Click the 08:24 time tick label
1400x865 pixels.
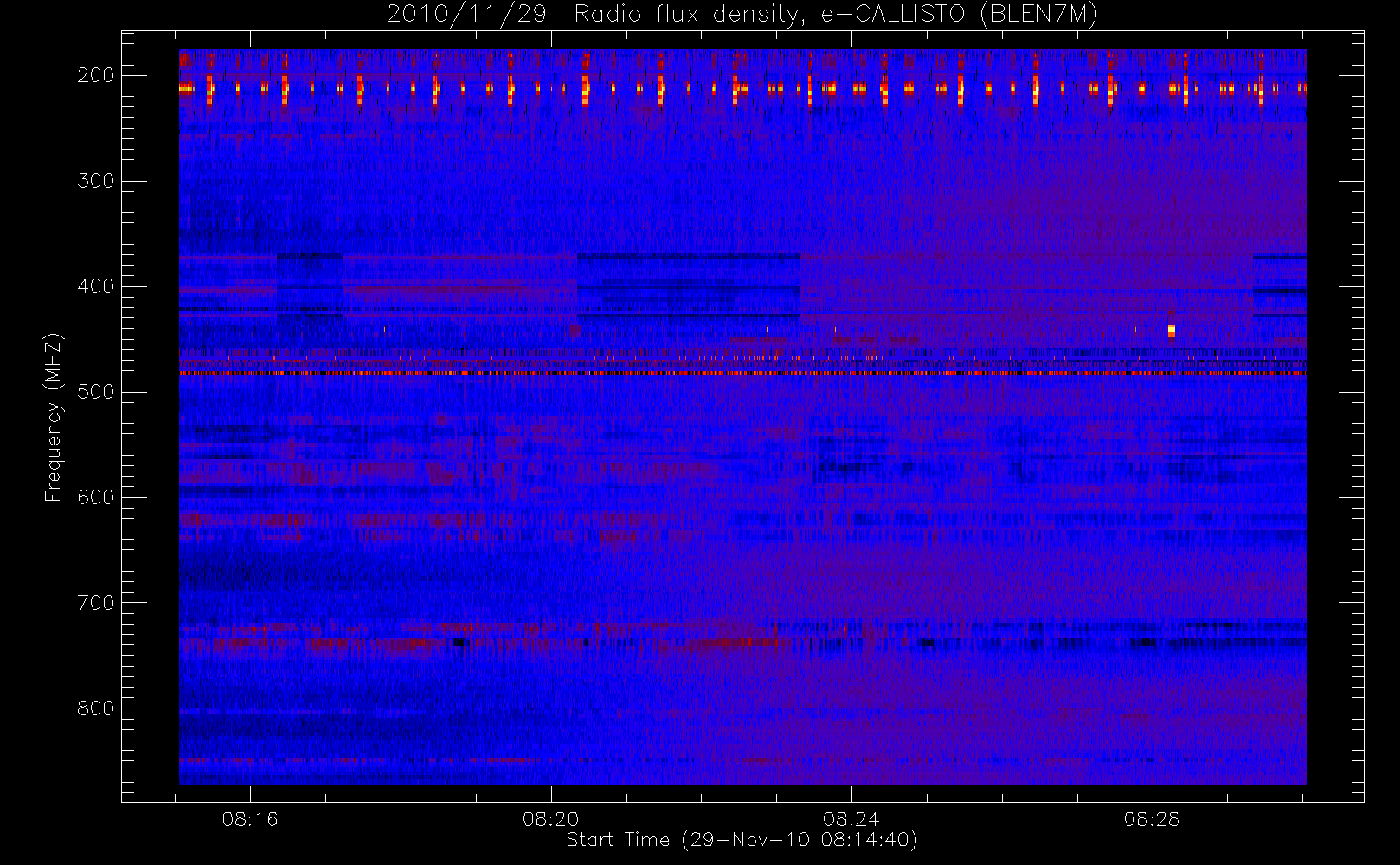click(x=851, y=819)
